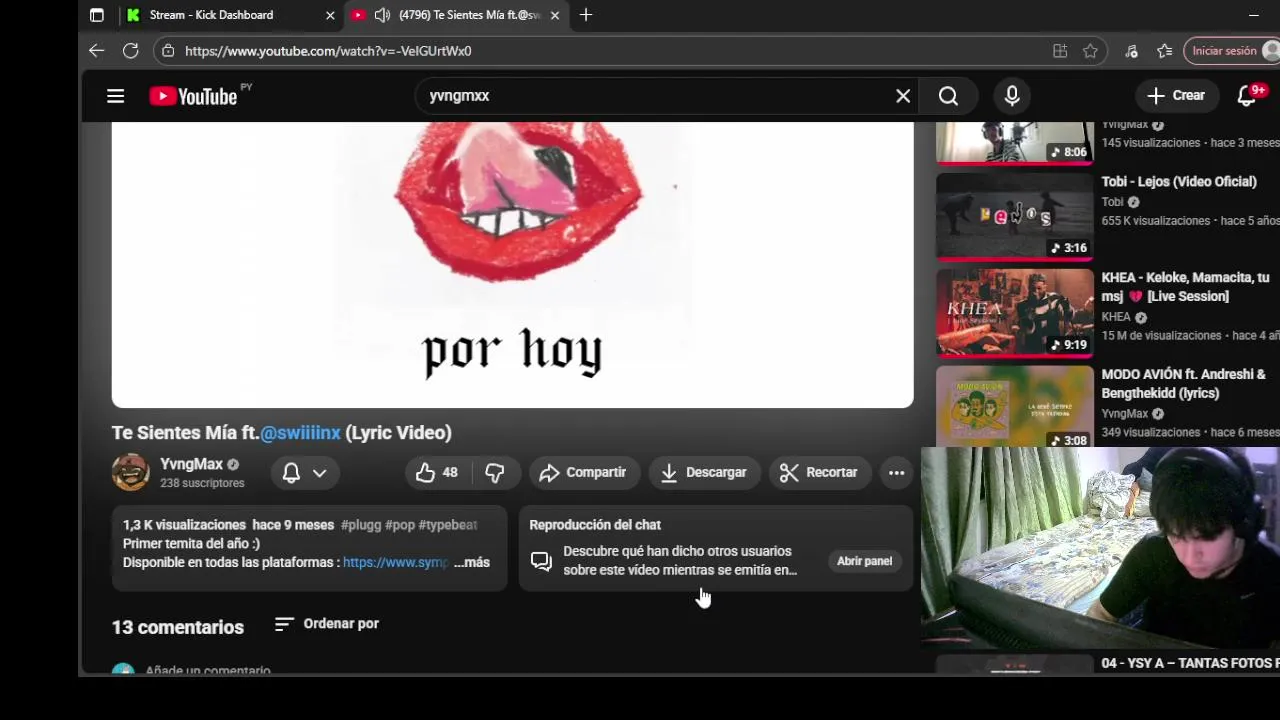Image resolution: width=1280 pixels, height=720 pixels.
Task: Click 238 suscriptores text
Action: [x=202, y=483]
